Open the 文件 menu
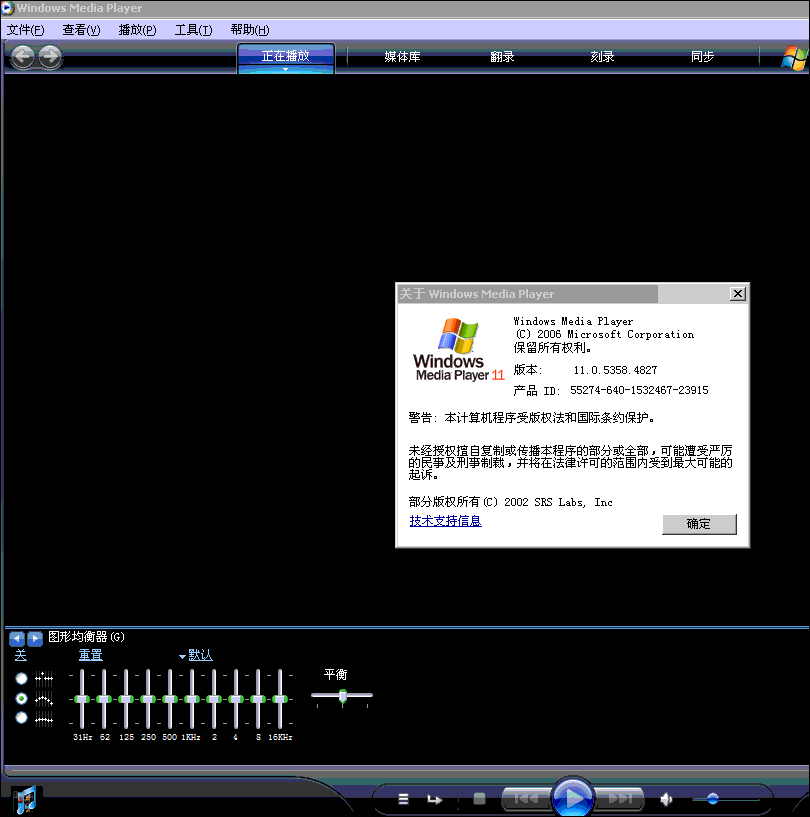The image size is (810, 817). pos(25,30)
